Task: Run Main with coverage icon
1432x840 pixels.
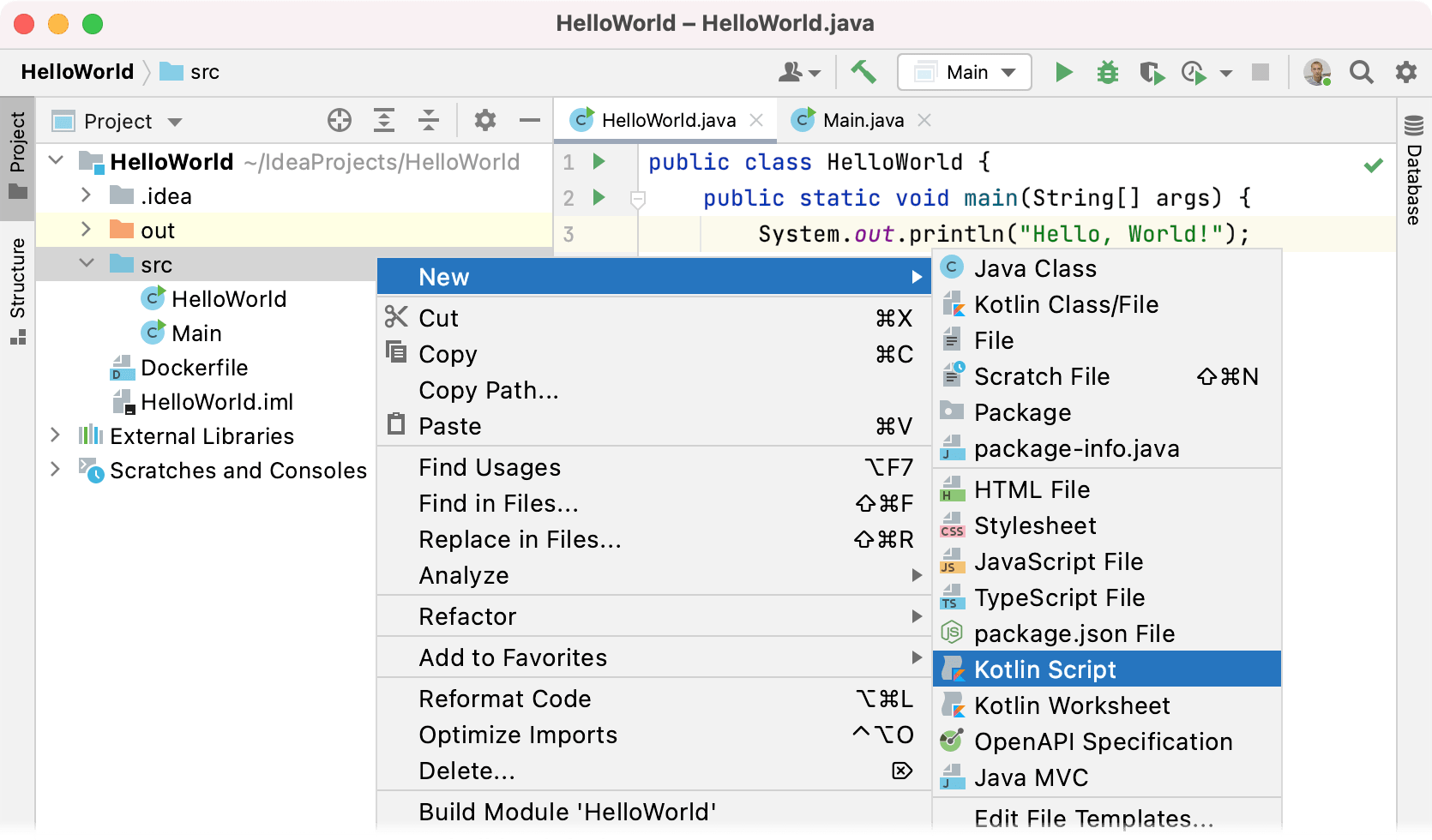Action: (x=1152, y=72)
